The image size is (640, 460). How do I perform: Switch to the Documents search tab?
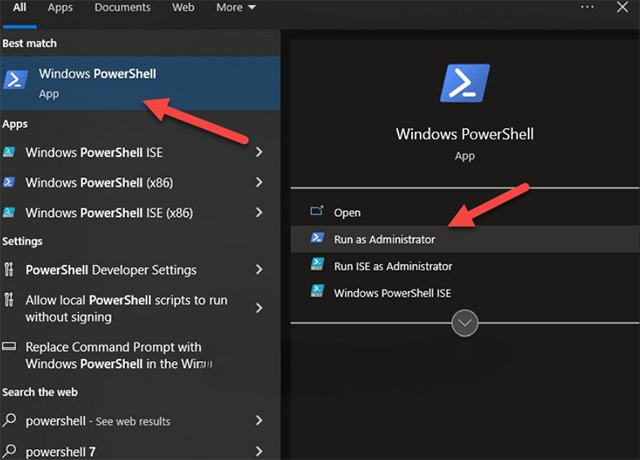click(122, 7)
